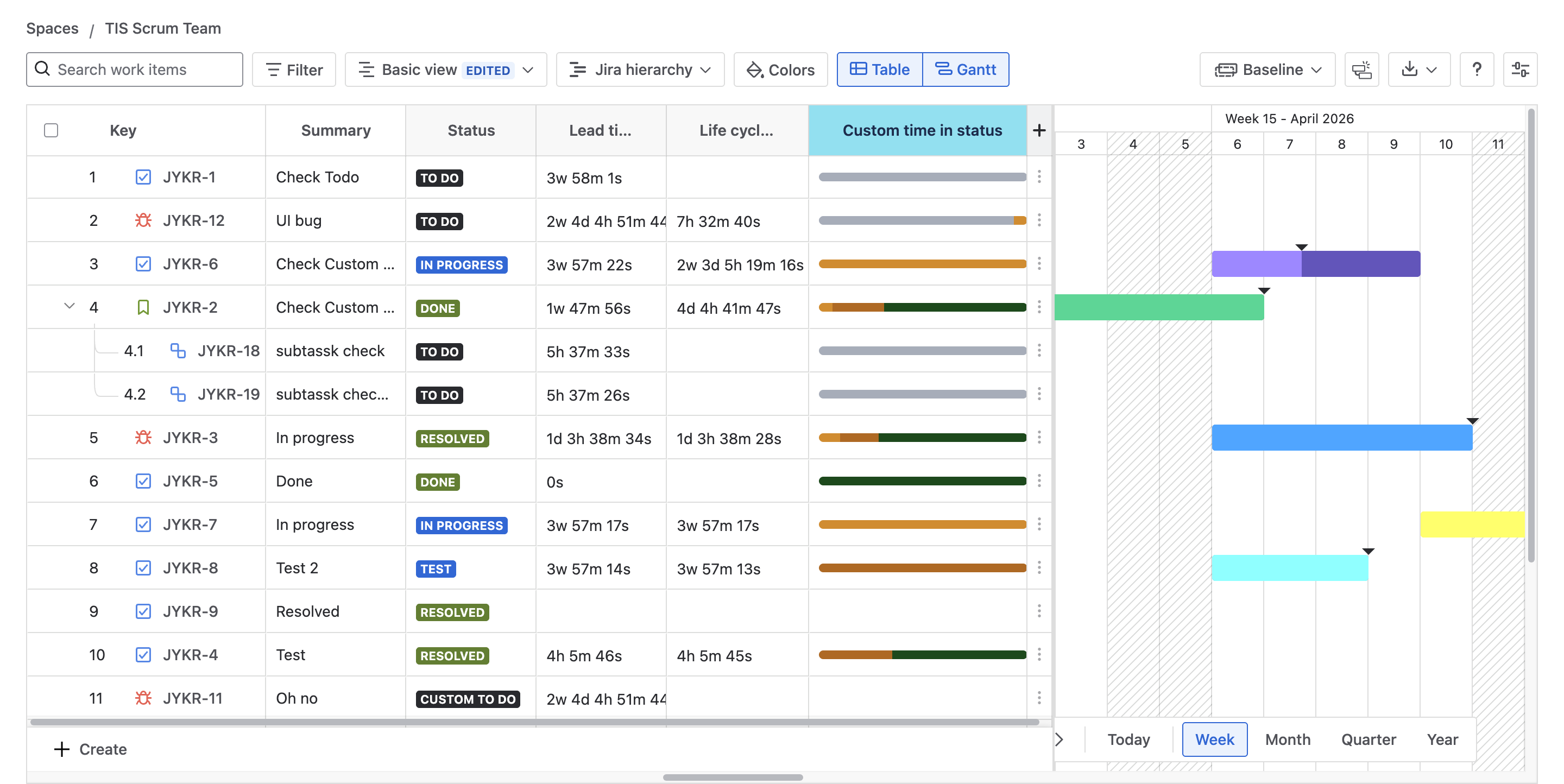Toggle the Table view button
This screenshot has height=784, width=1564.
[x=879, y=69]
